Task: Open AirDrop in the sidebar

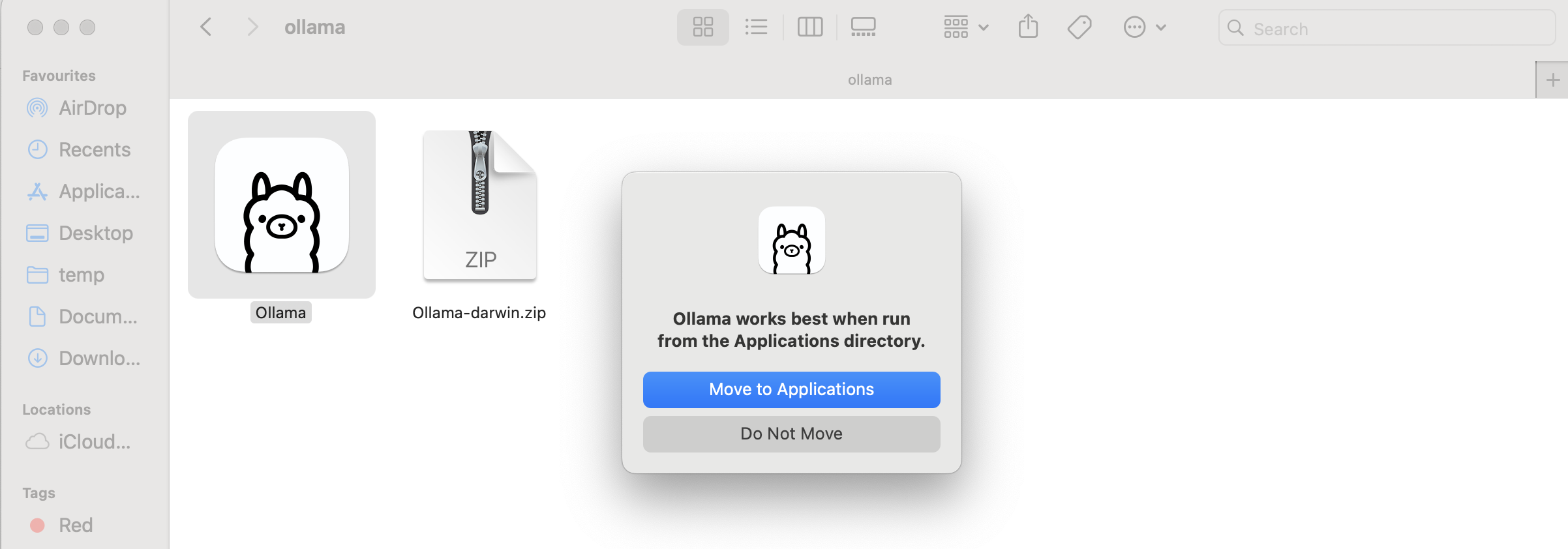Action: 92,108
